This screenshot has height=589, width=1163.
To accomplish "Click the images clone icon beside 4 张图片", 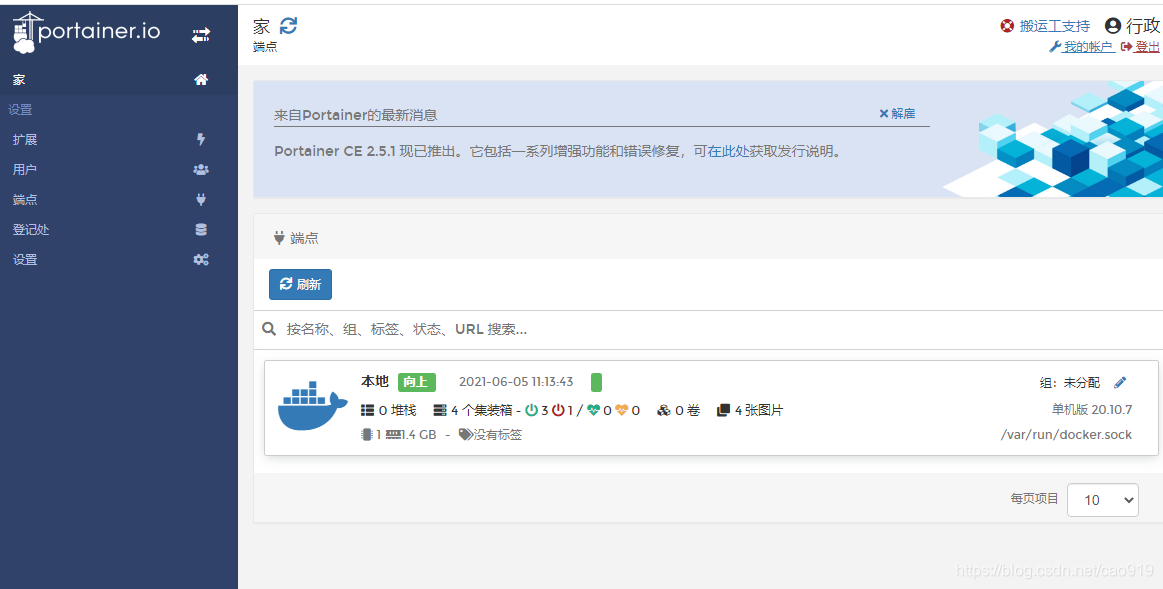I will [724, 410].
